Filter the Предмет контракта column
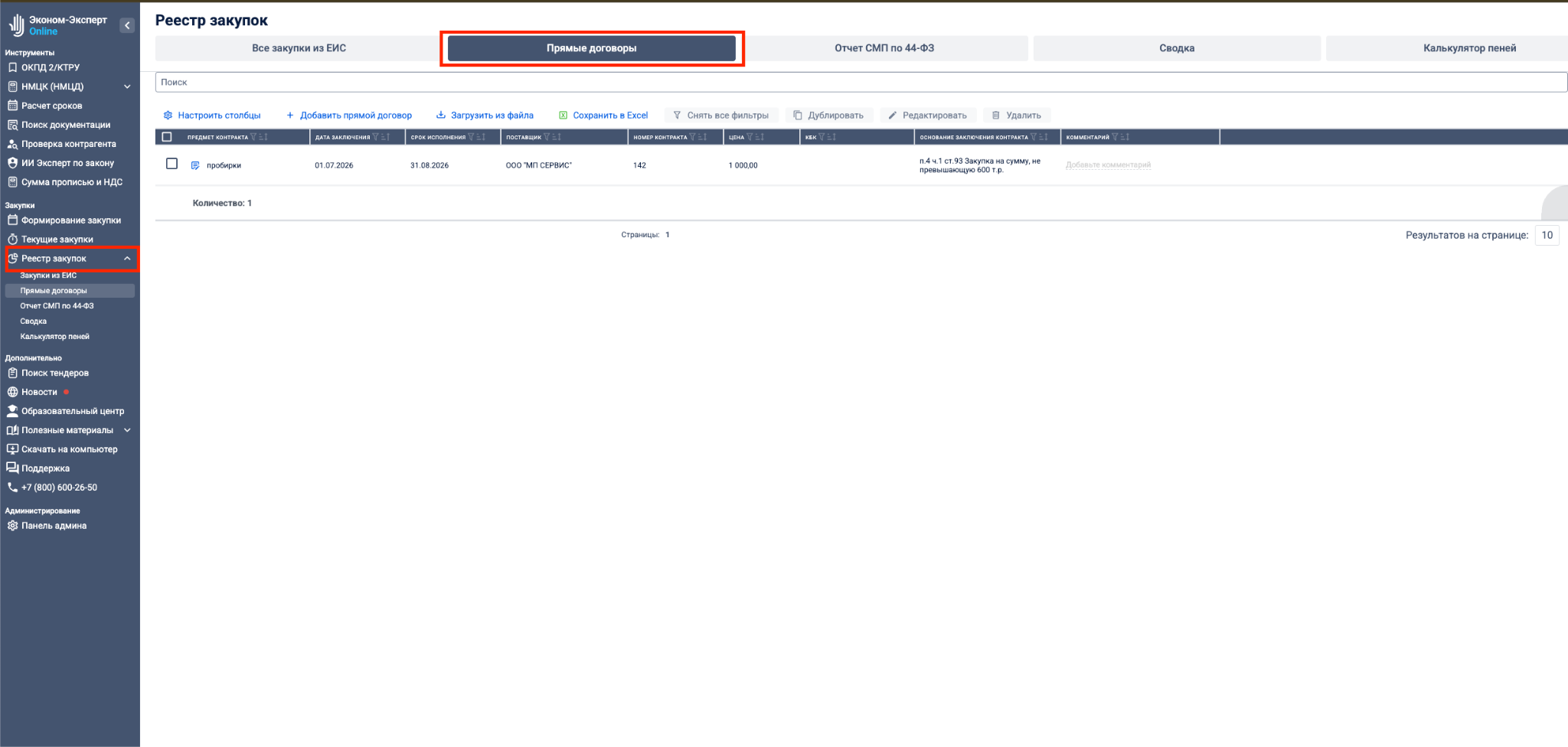This screenshot has width=1568, height=747. (253, 137)
